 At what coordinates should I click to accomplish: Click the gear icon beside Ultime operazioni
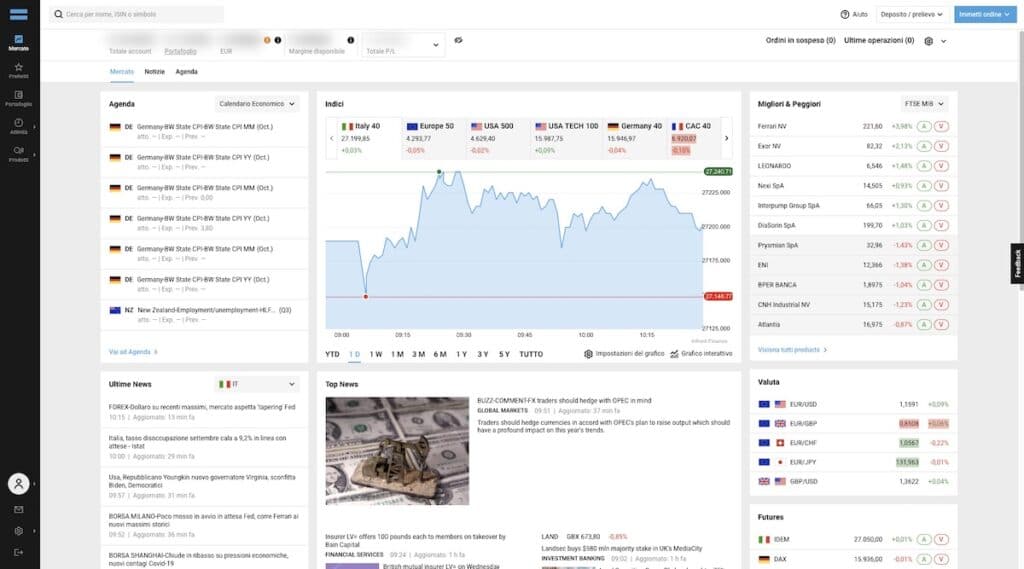(x=929, y=41)
